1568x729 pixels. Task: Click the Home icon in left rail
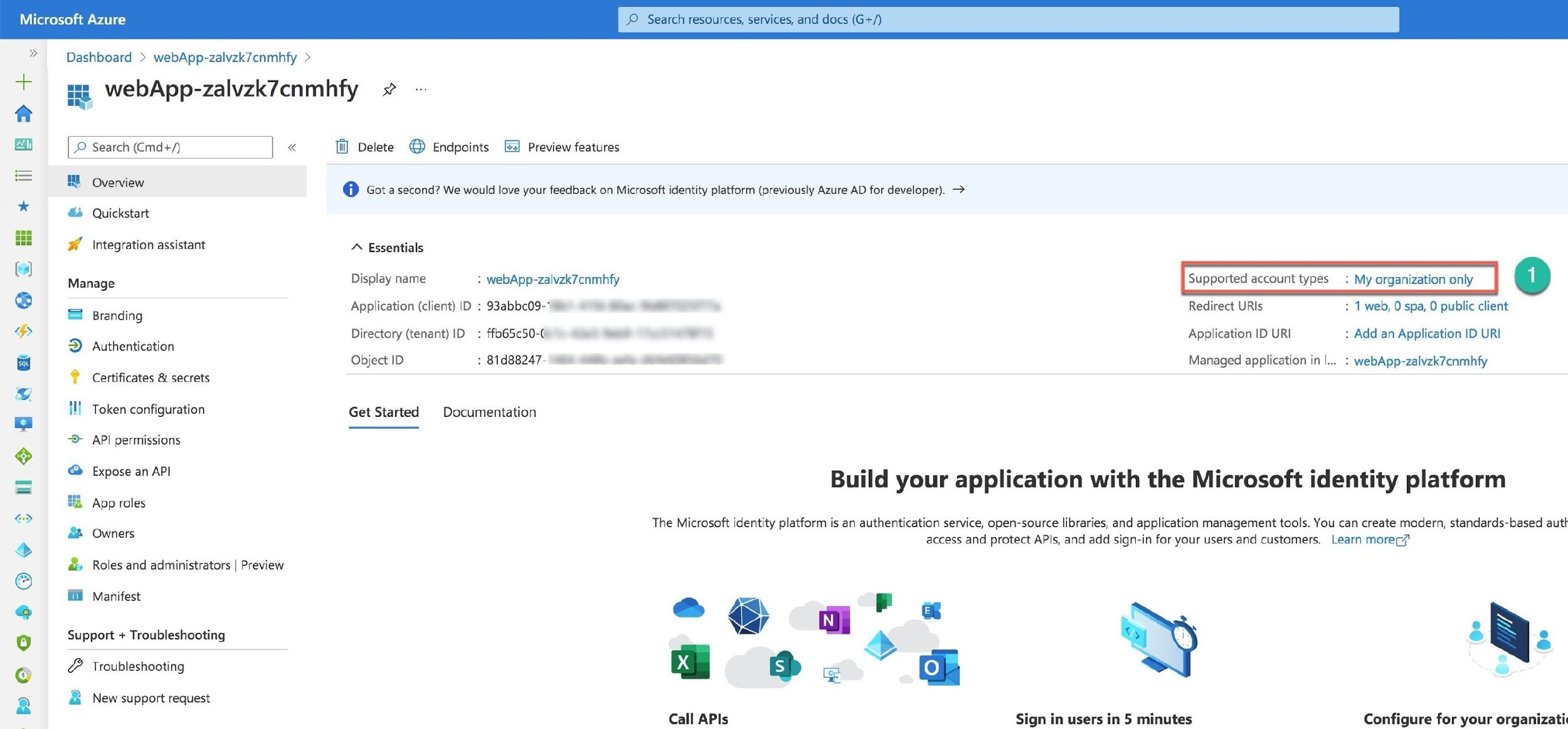tap(23, 113)
